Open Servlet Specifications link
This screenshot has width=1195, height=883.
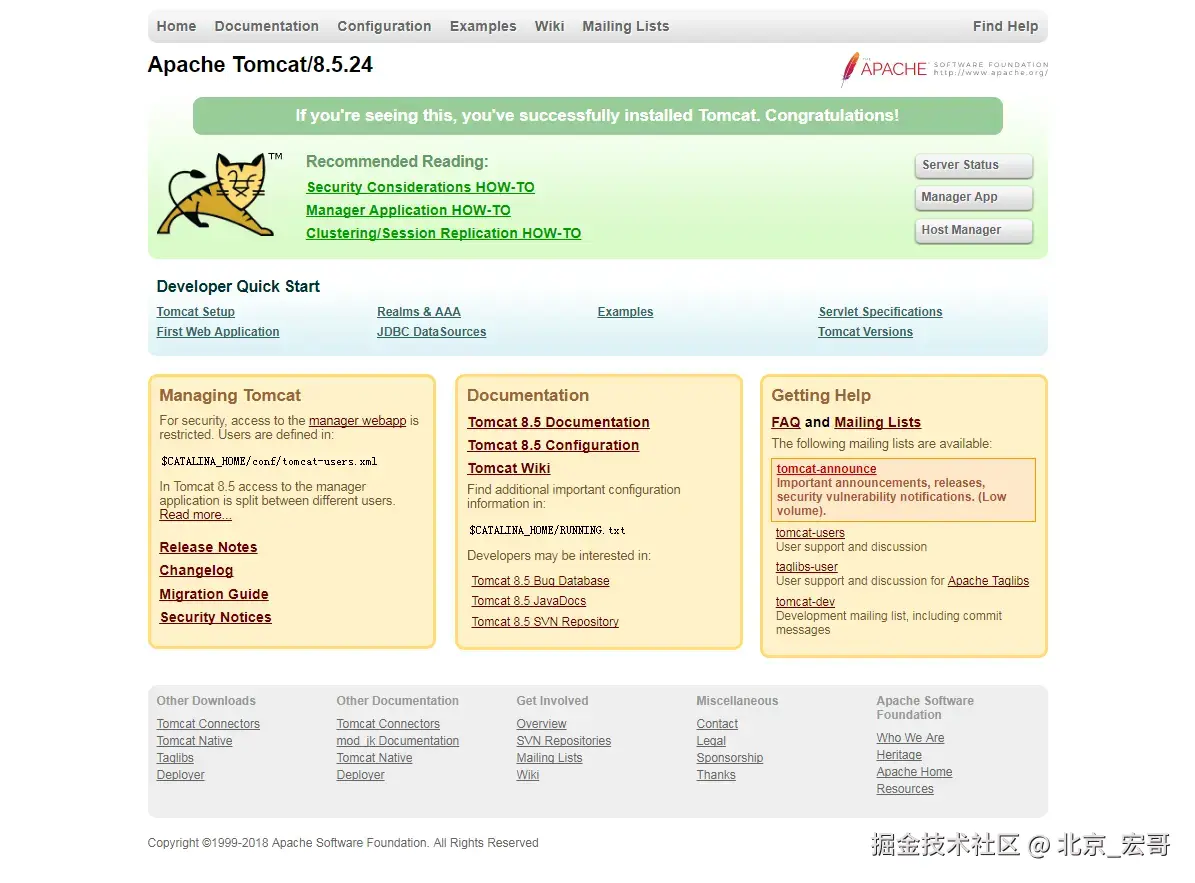(880, 312)
